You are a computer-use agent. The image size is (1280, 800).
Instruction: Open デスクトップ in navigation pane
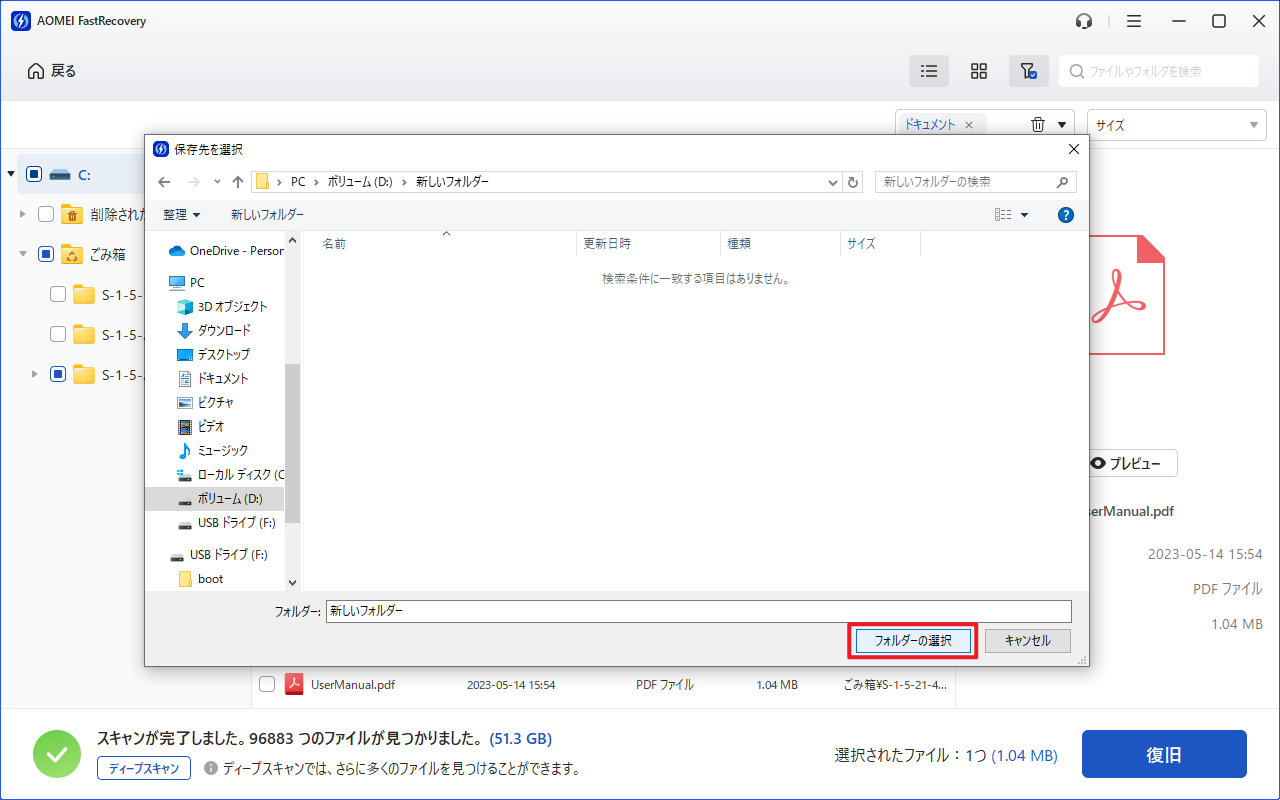coord(214,355)
